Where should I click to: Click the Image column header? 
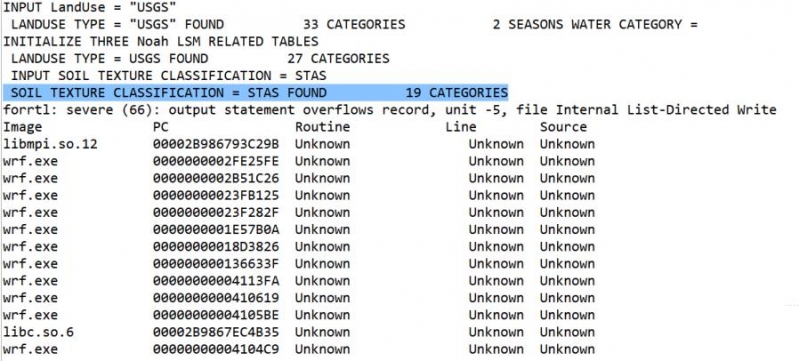click(x=22, y=127)
